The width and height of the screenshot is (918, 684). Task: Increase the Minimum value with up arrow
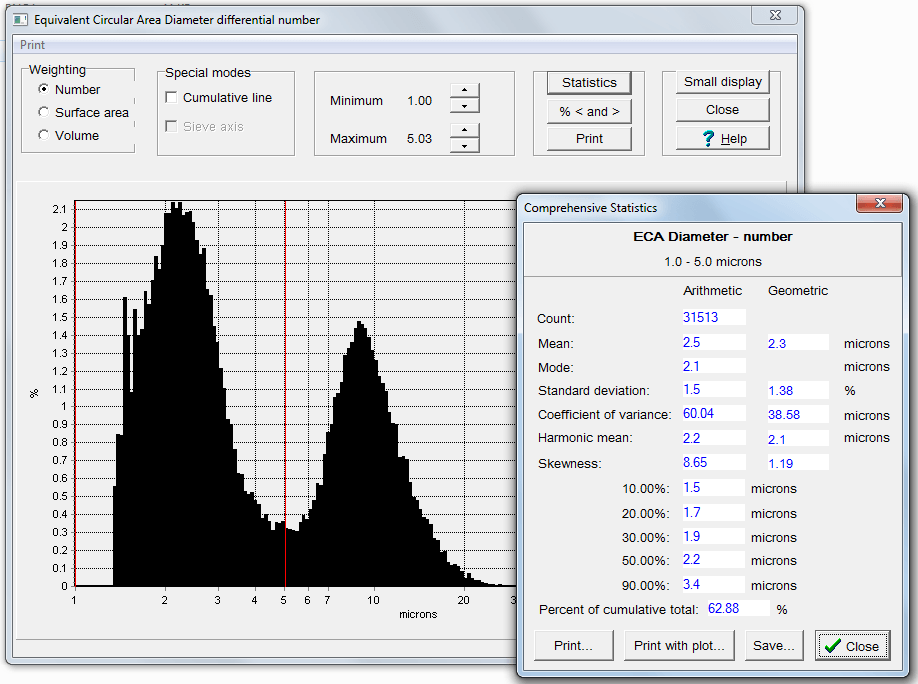(x=465, y=92)
